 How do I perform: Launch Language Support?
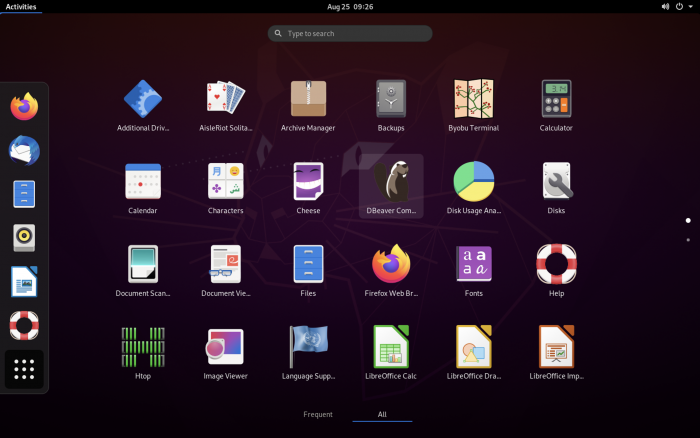[308, 353]
